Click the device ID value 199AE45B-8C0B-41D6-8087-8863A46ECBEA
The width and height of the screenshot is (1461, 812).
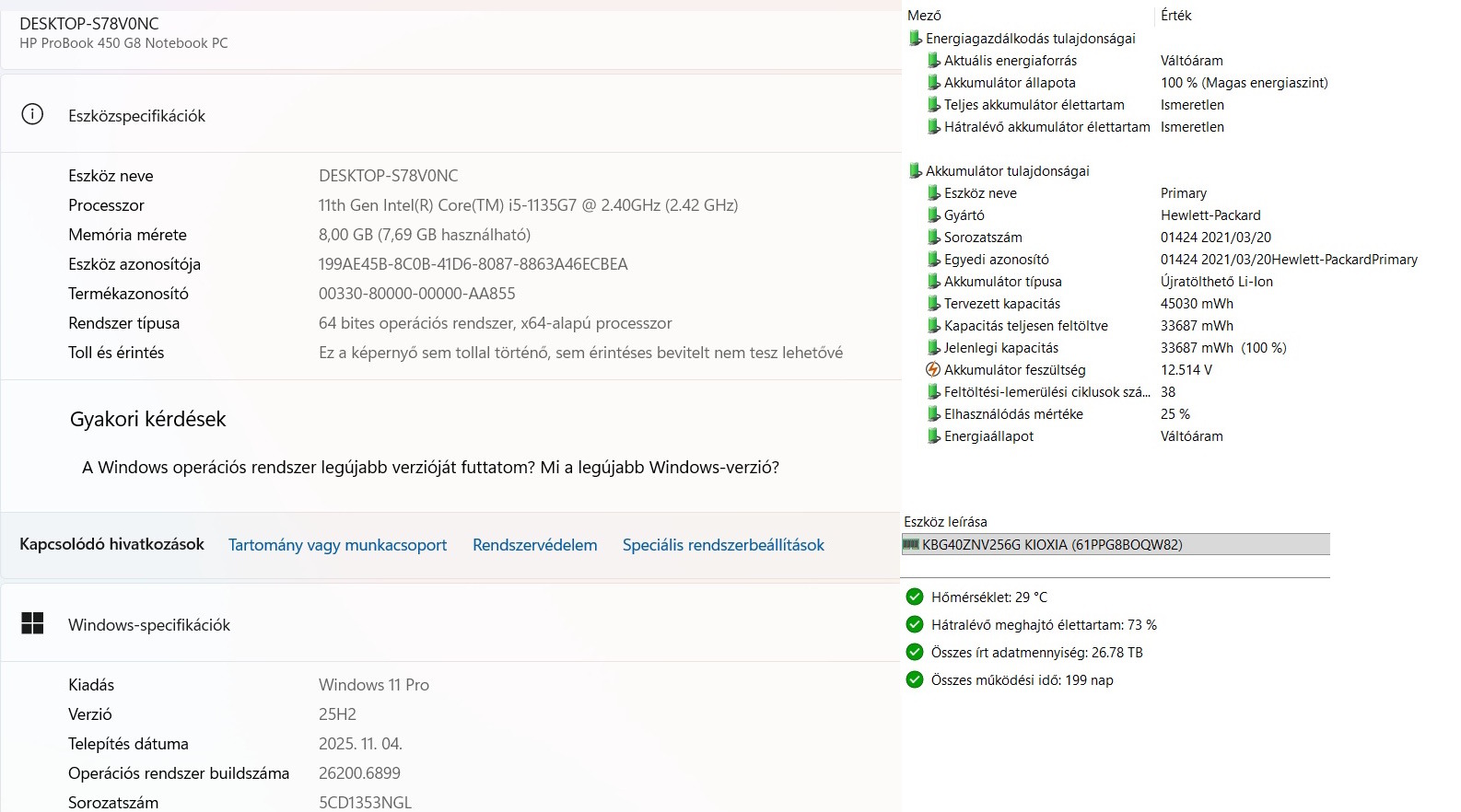473,264
